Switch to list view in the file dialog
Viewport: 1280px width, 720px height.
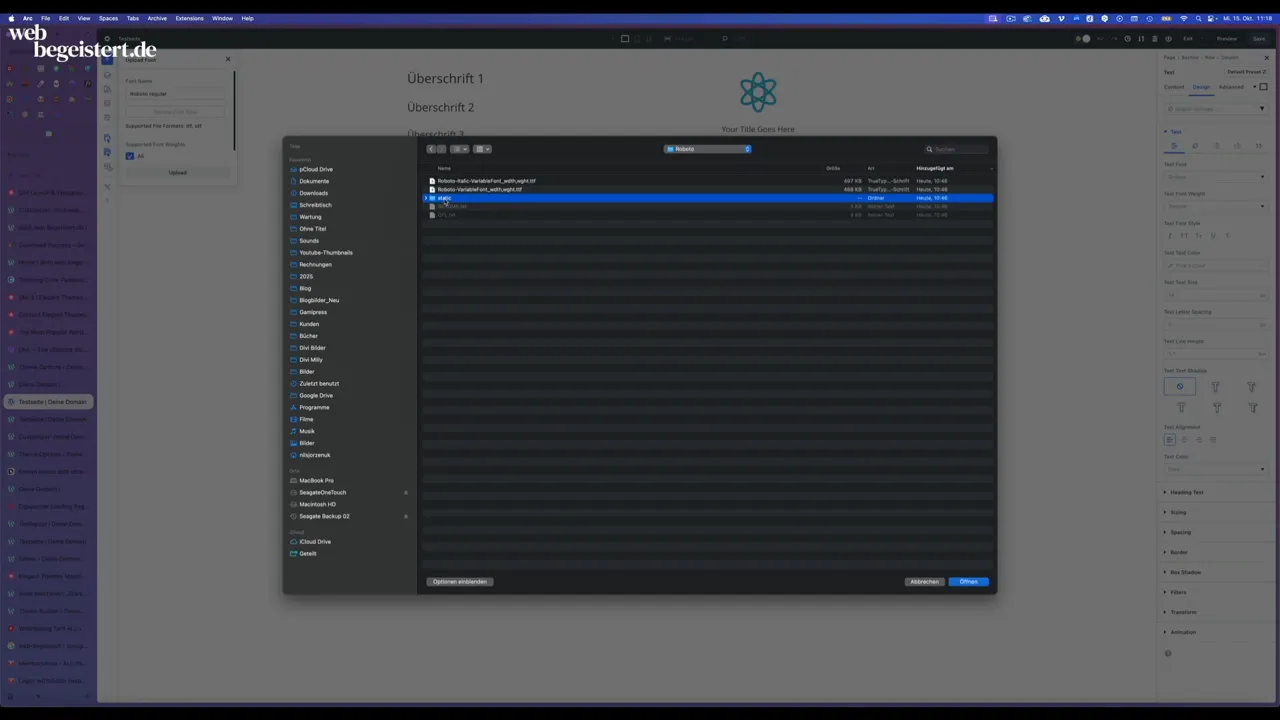click(x=461, y=149)
